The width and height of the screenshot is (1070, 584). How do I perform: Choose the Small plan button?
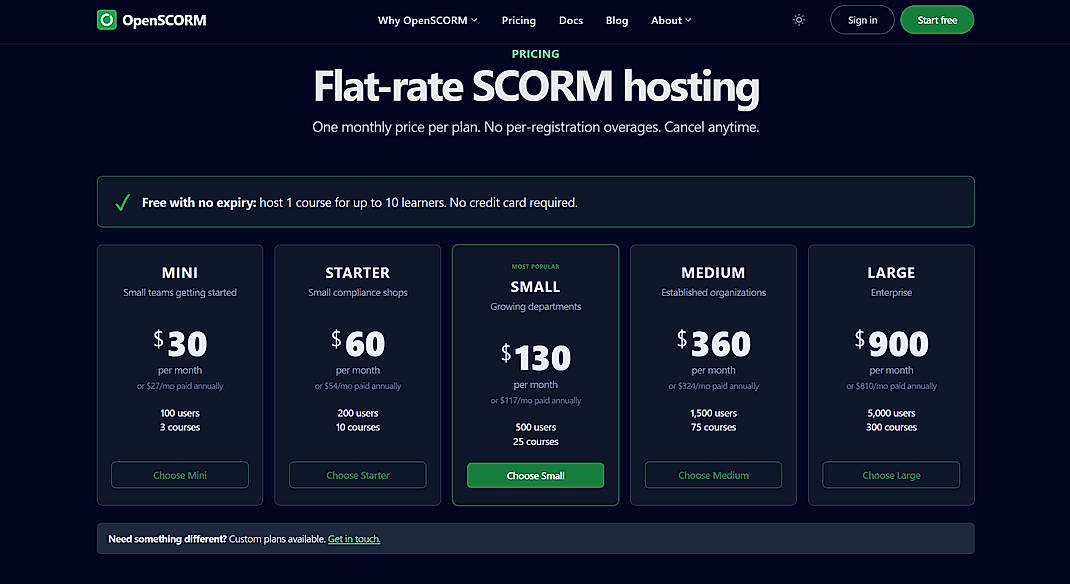click(x=536, y=476)
